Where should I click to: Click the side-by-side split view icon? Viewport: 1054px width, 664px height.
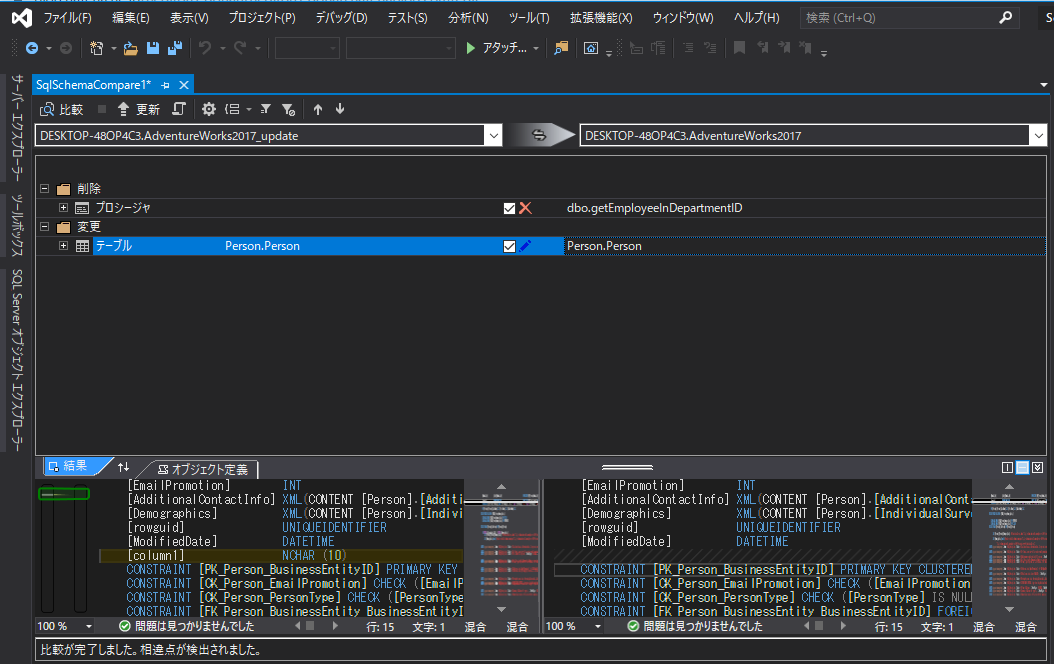point(1007,468)
